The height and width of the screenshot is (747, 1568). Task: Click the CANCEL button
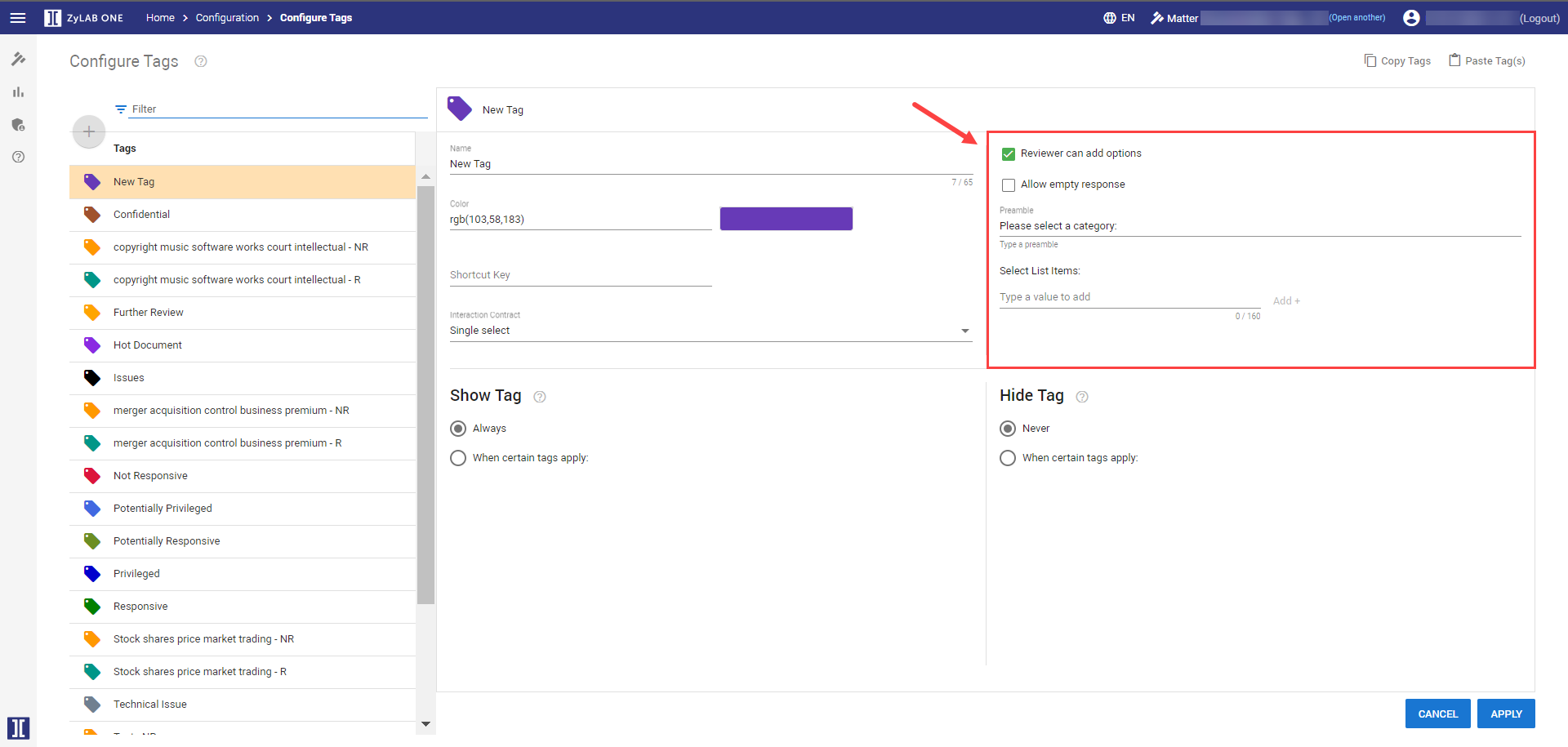tap(1437, 714)
